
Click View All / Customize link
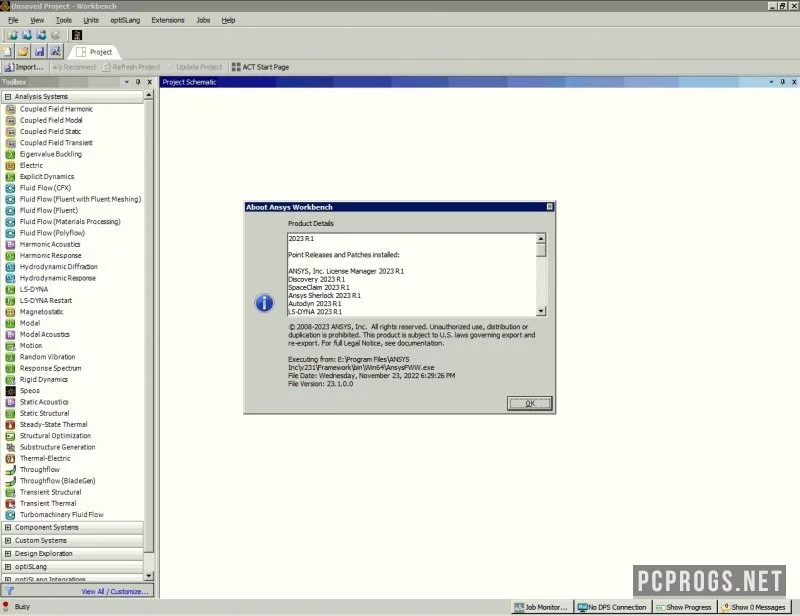[115, 592]
